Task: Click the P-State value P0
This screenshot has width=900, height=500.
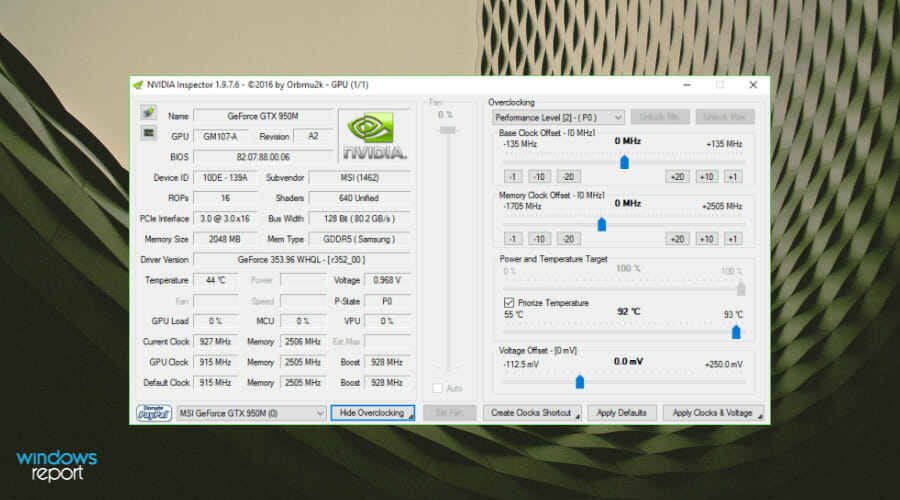Action: pyautogui.click(x=387, y=301)
